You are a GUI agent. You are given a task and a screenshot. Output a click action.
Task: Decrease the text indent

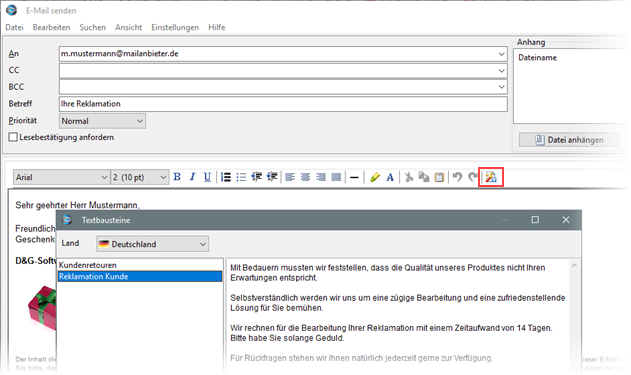tap(256, 177)
